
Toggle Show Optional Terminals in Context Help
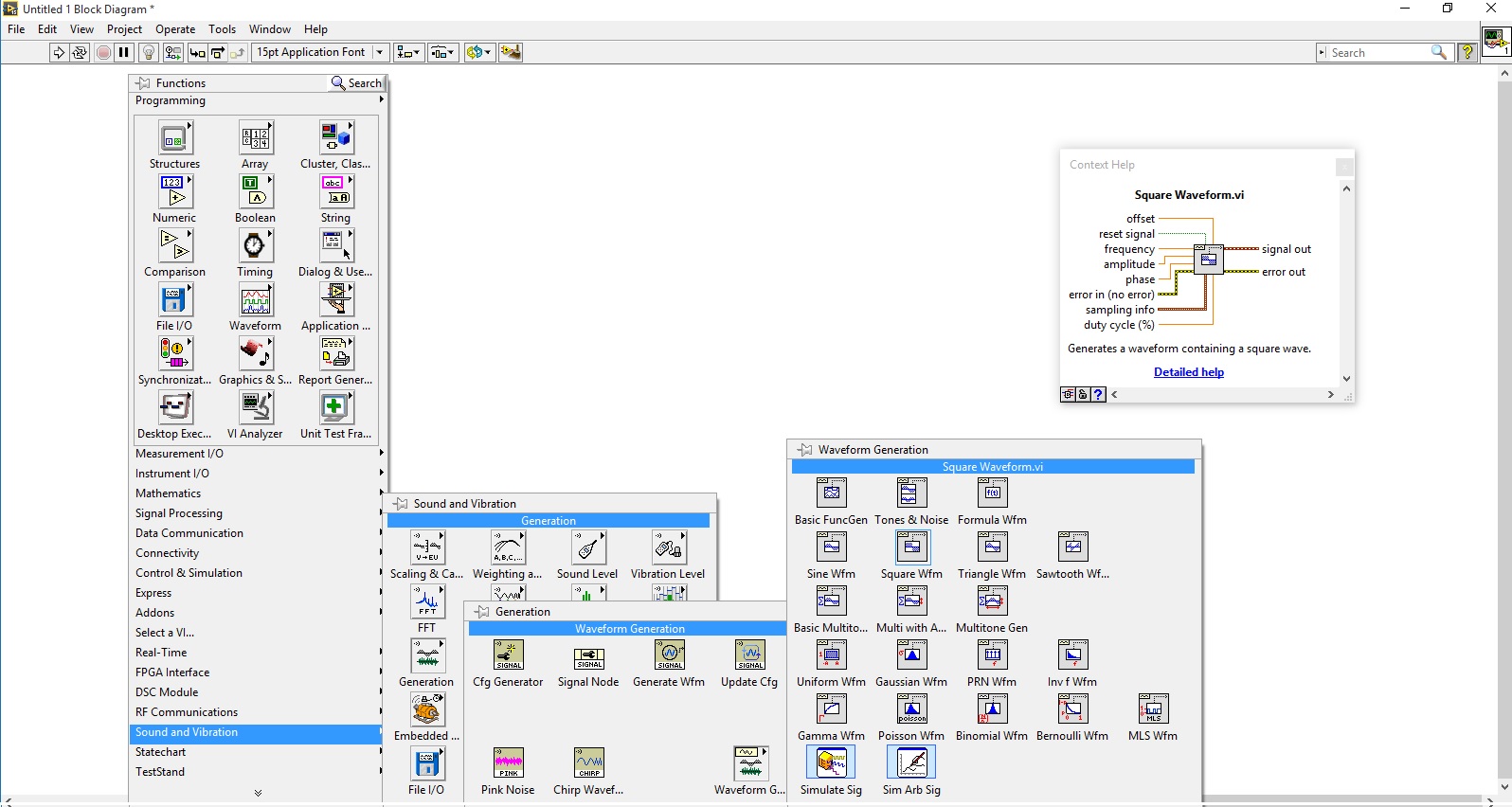1069,395
